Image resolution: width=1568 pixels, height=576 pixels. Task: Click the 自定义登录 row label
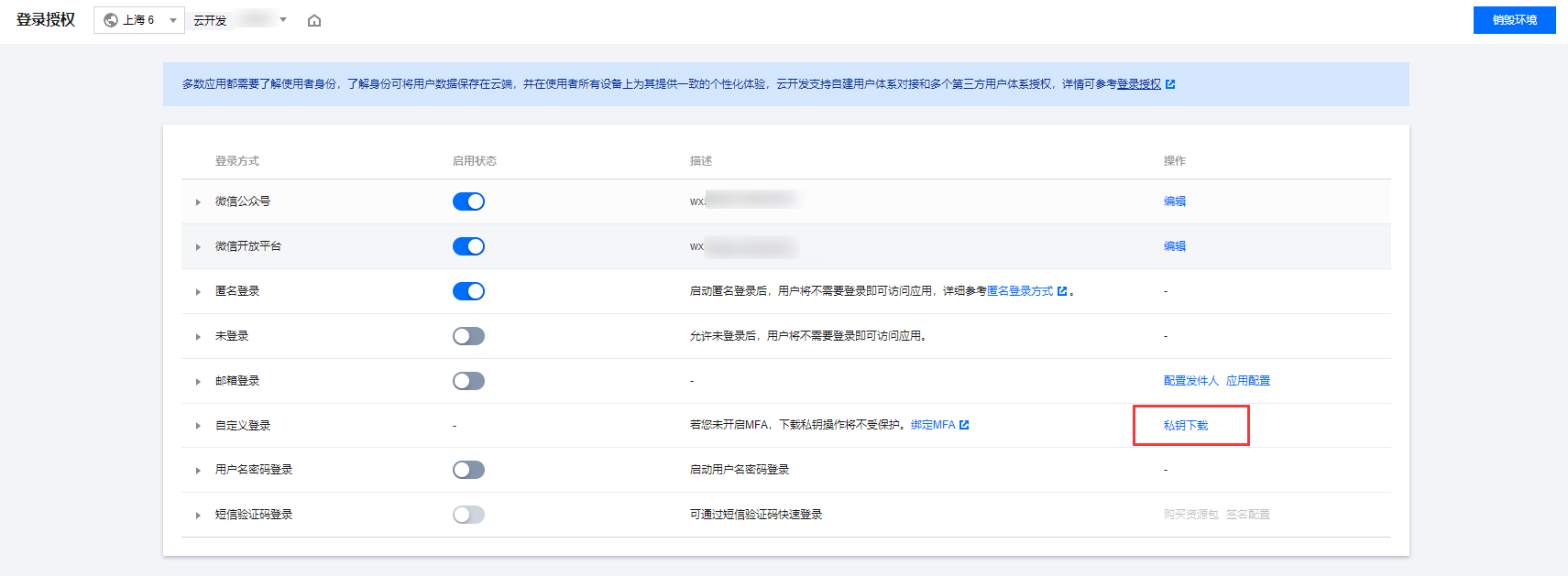243,426
